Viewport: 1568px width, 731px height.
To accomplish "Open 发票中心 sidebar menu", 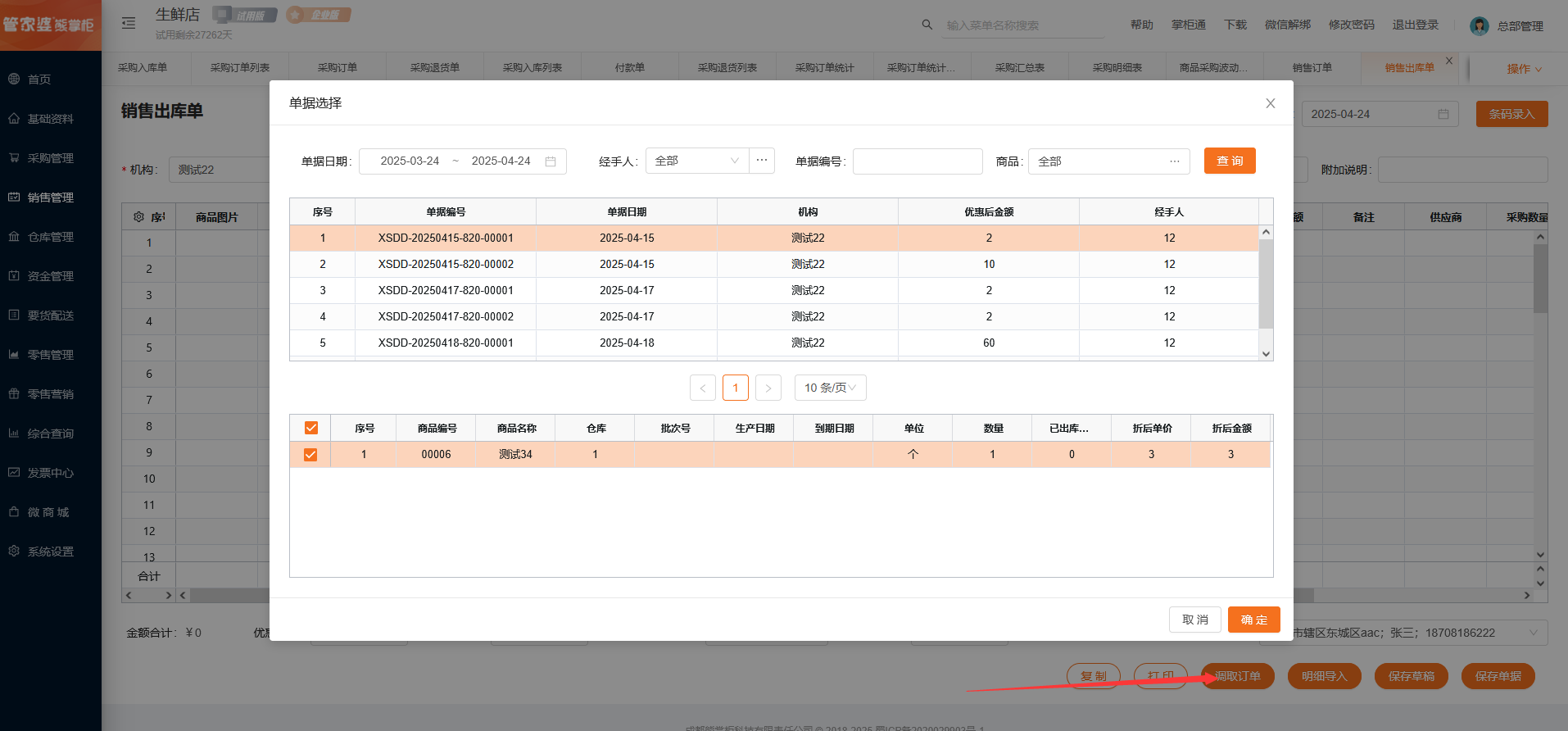I will 50,473.
